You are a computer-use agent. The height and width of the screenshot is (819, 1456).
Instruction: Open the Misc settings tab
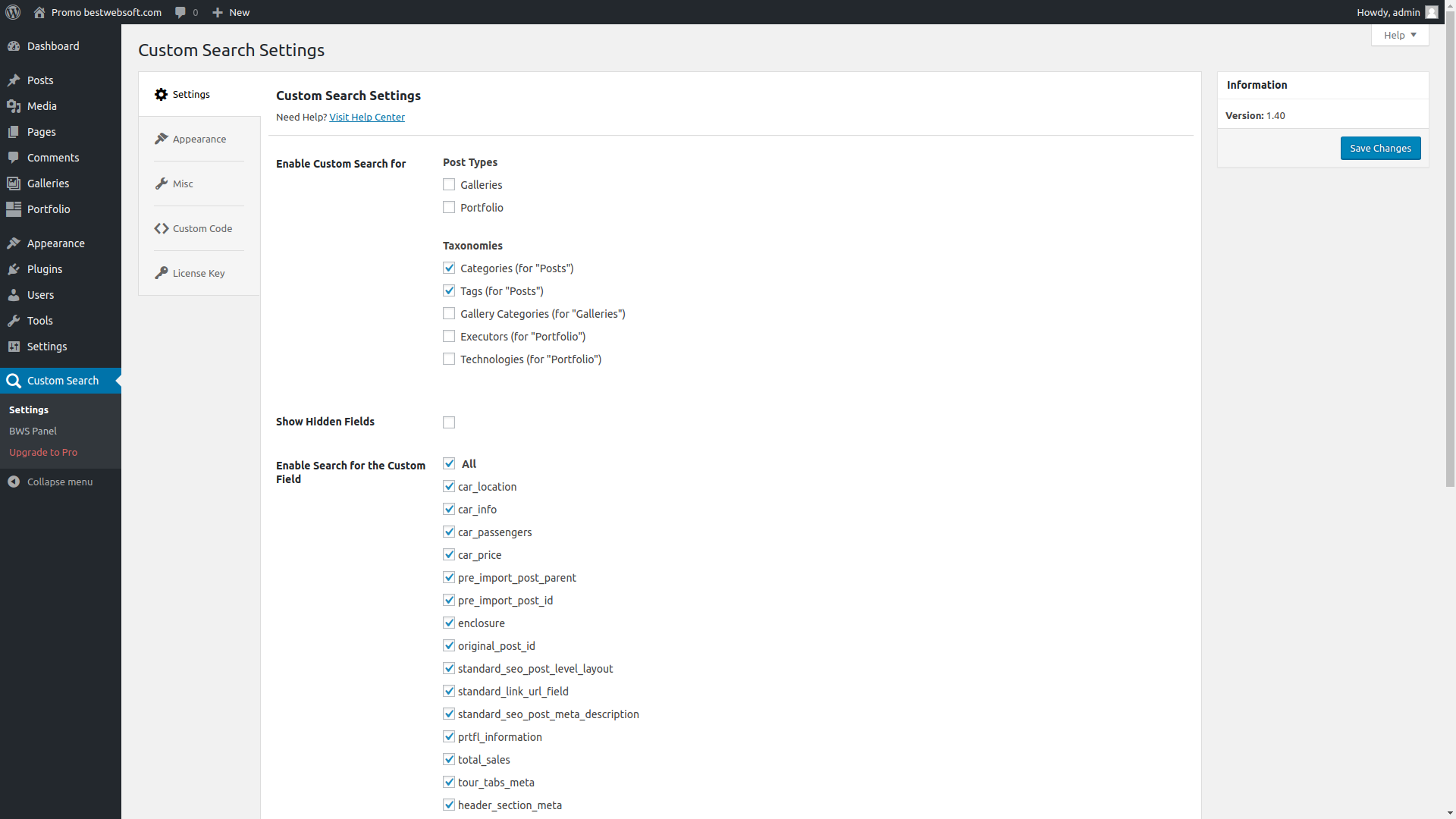pyautogui.click(x=183, y=184)
